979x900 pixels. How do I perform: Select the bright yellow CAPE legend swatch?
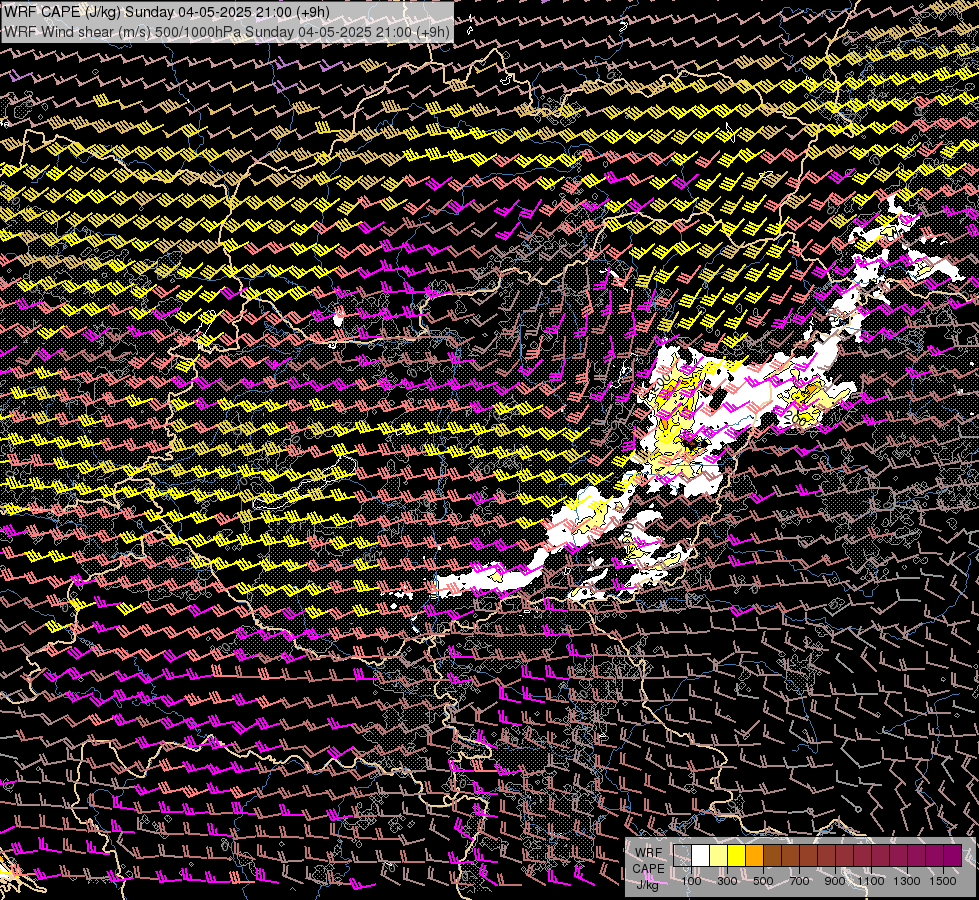(x=737, y=855)
